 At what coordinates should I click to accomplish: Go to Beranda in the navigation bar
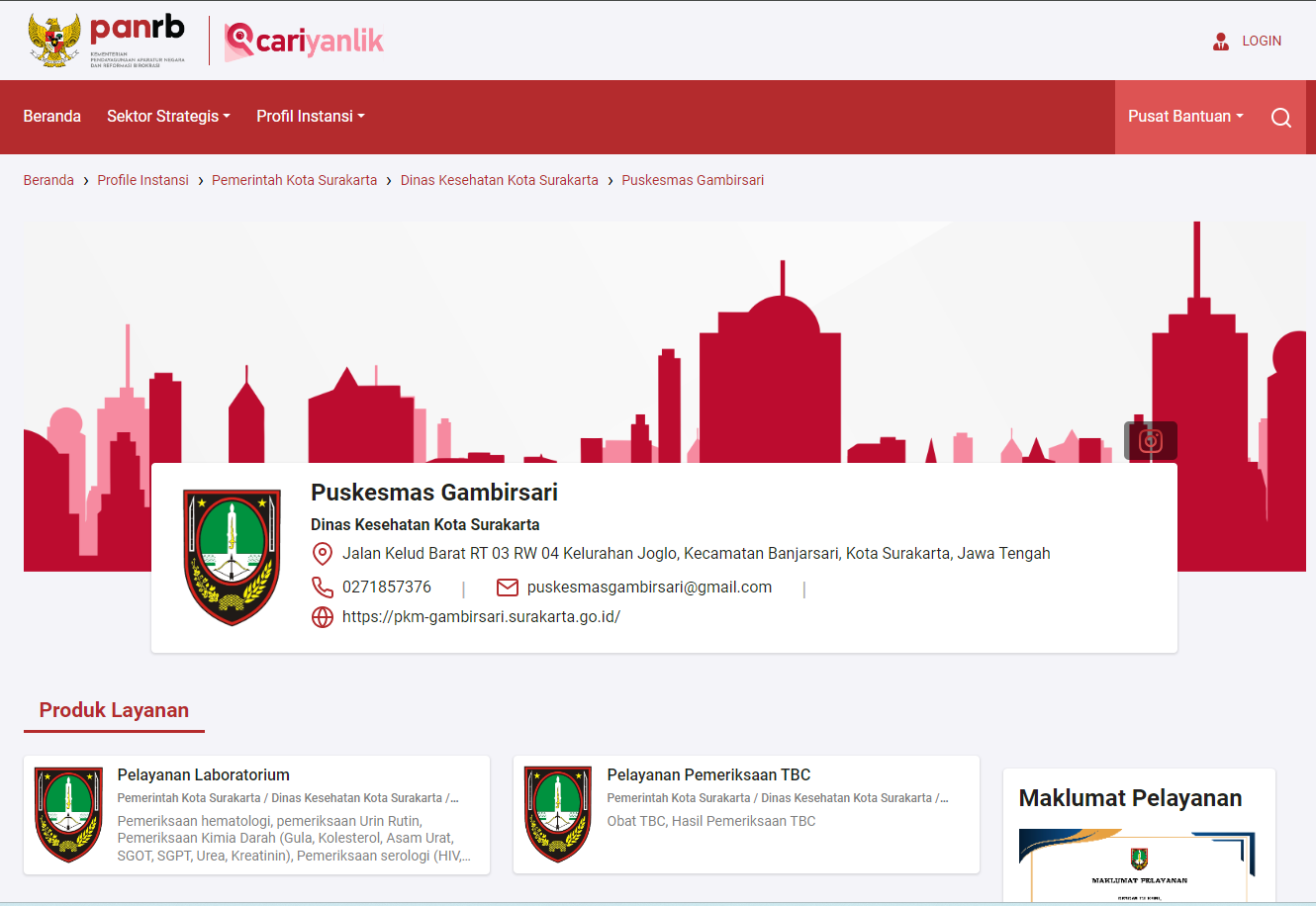coord(52,117)
